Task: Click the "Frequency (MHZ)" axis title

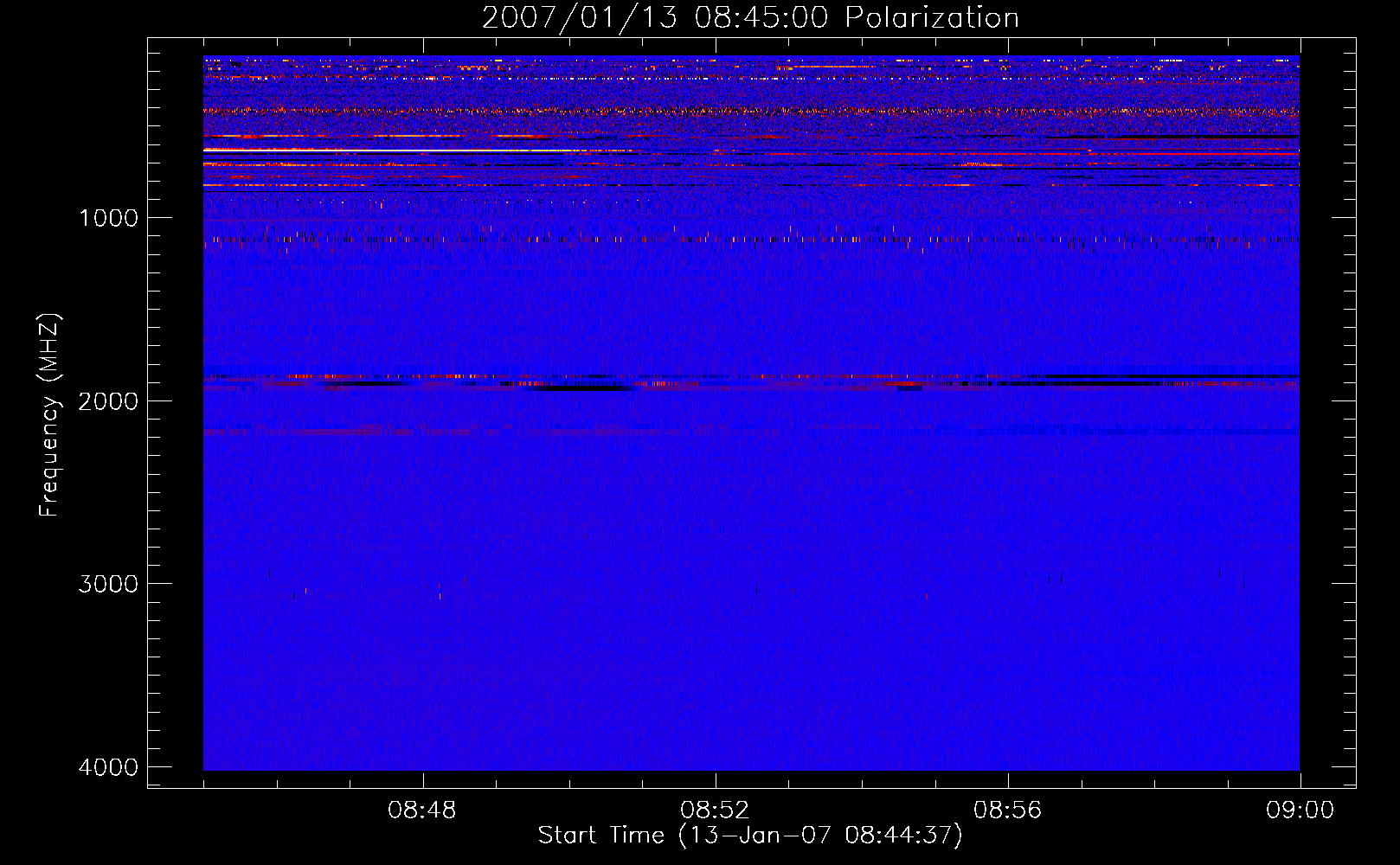Action: 50,415
